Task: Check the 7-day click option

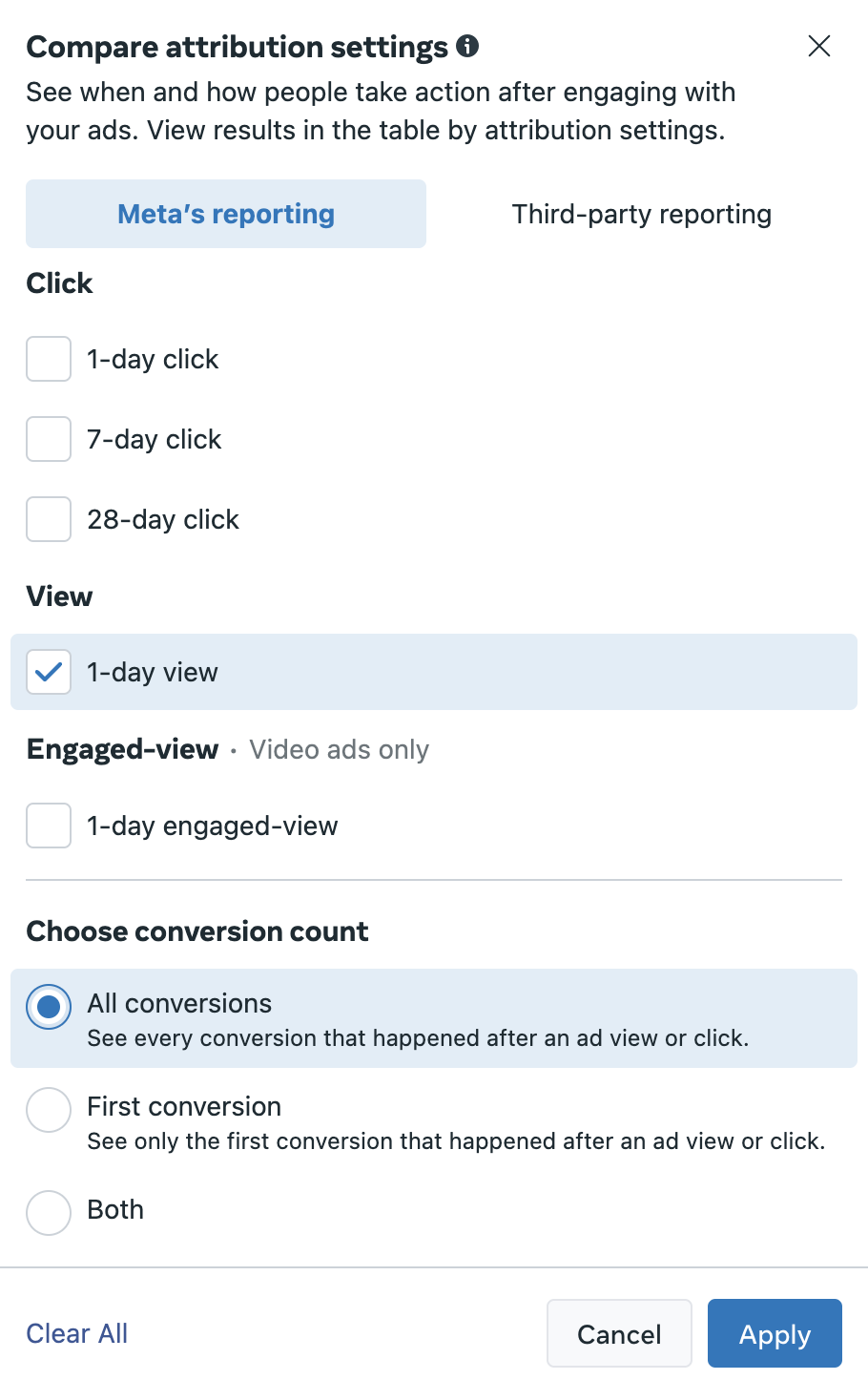Action: point(49,439)
